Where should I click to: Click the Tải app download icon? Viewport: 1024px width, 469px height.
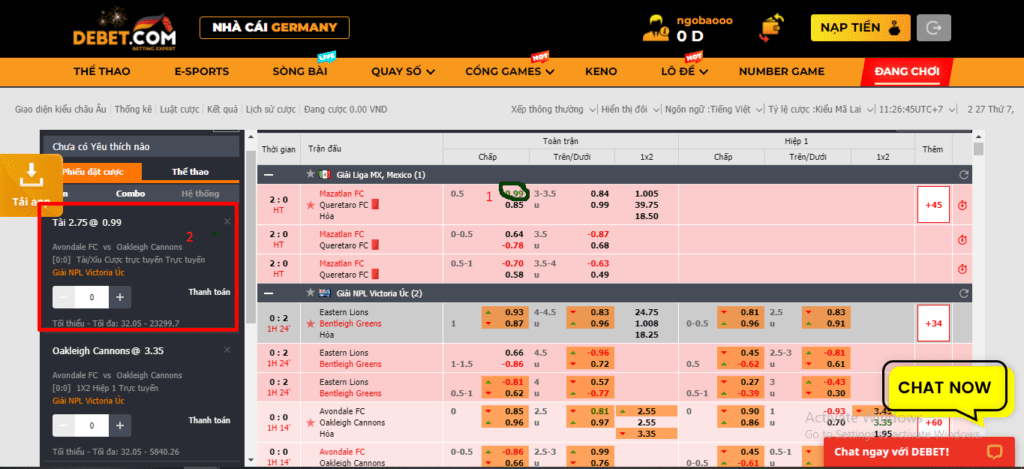click(x=31, y=173)
